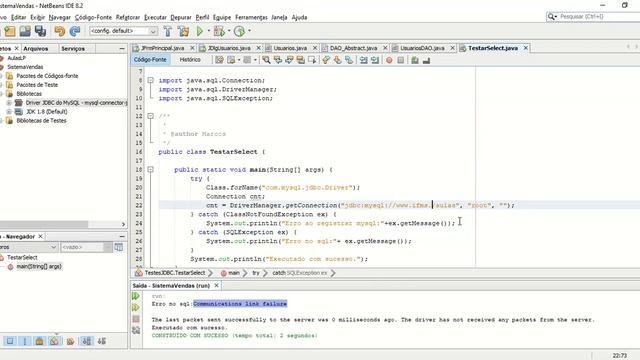This screenshot has height=360, width=640.
Task: Click the main breadcrumb item
Action: [x=234, y=273]
